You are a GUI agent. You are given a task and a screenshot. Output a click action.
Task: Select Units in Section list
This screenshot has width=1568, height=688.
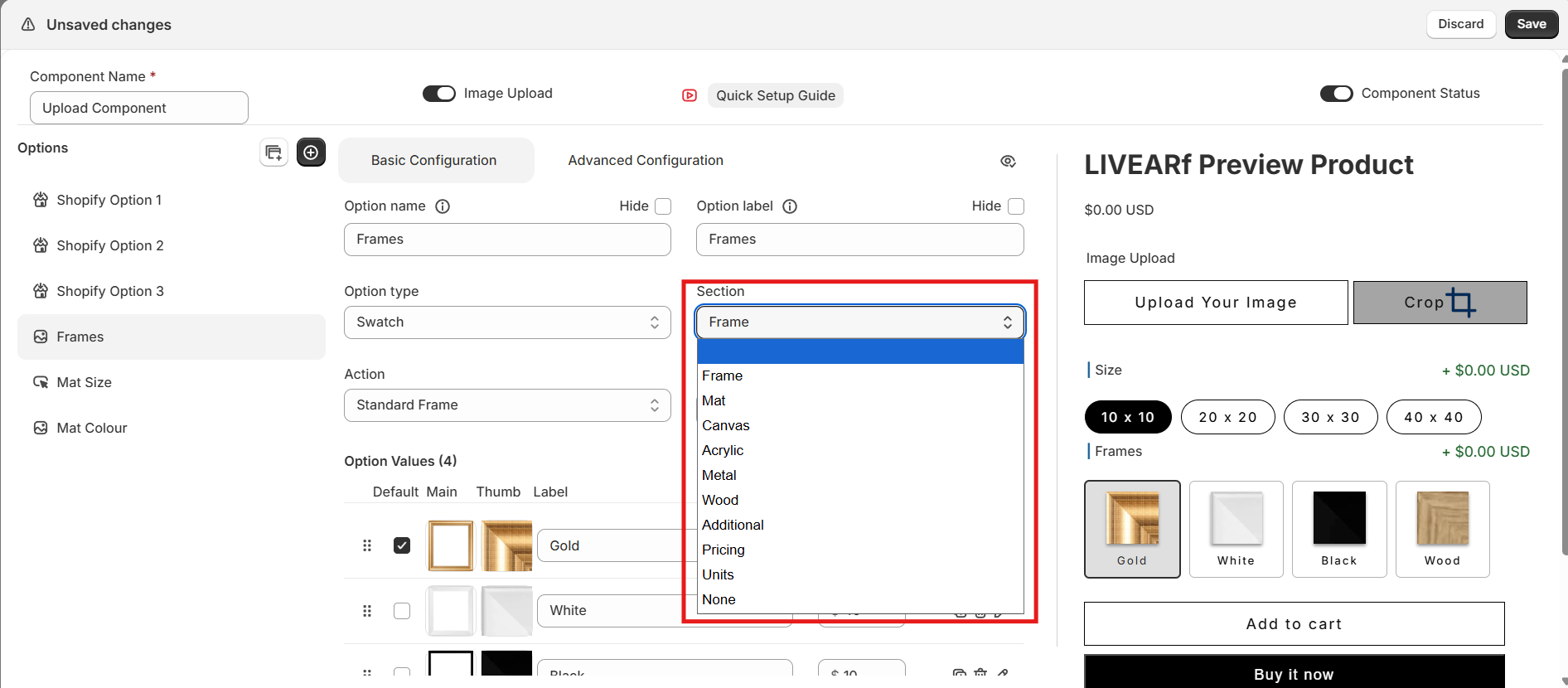pyautogui.click(x=860, y=575)
